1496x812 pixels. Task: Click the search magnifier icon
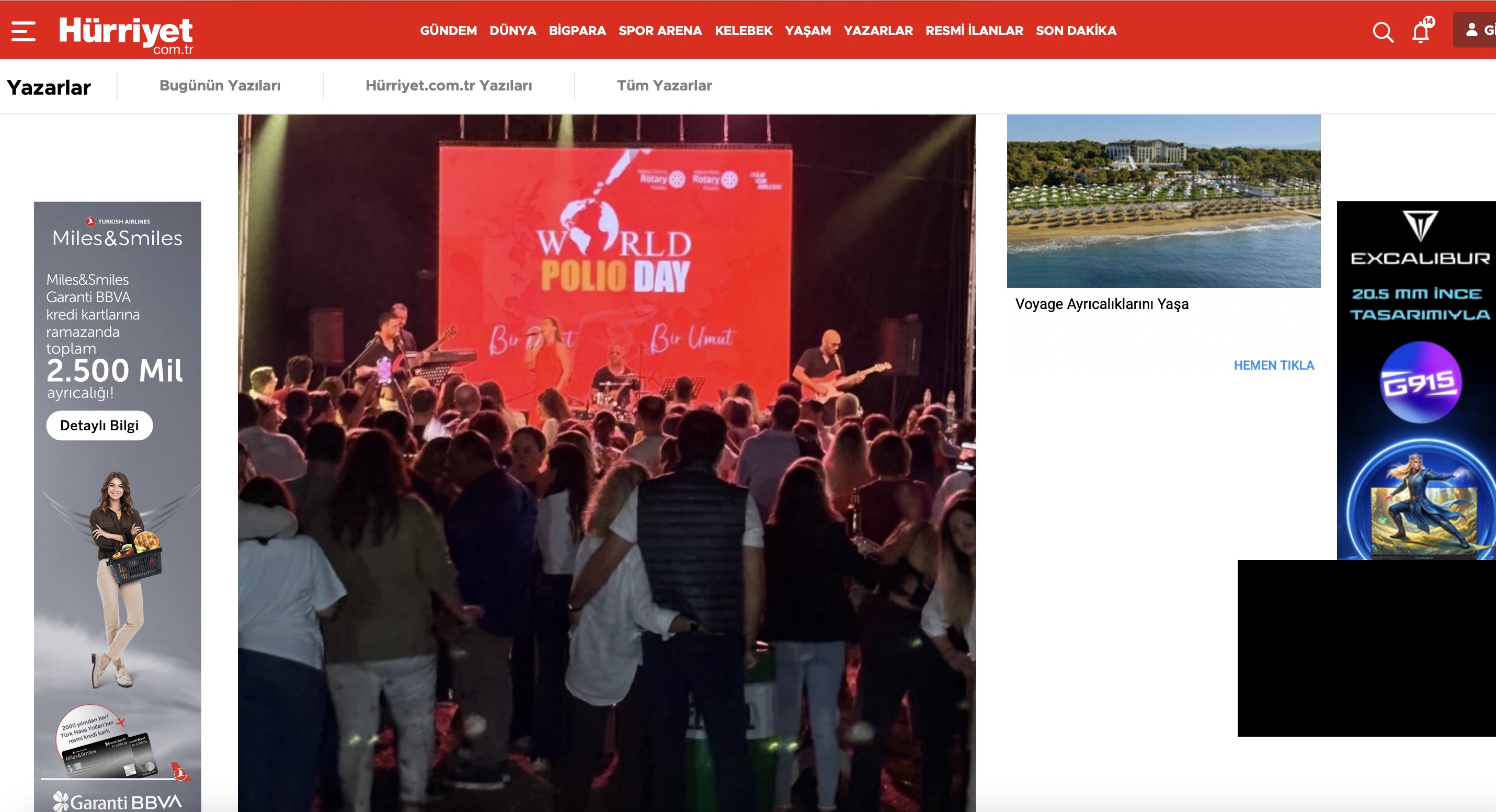coord(1383,32)
